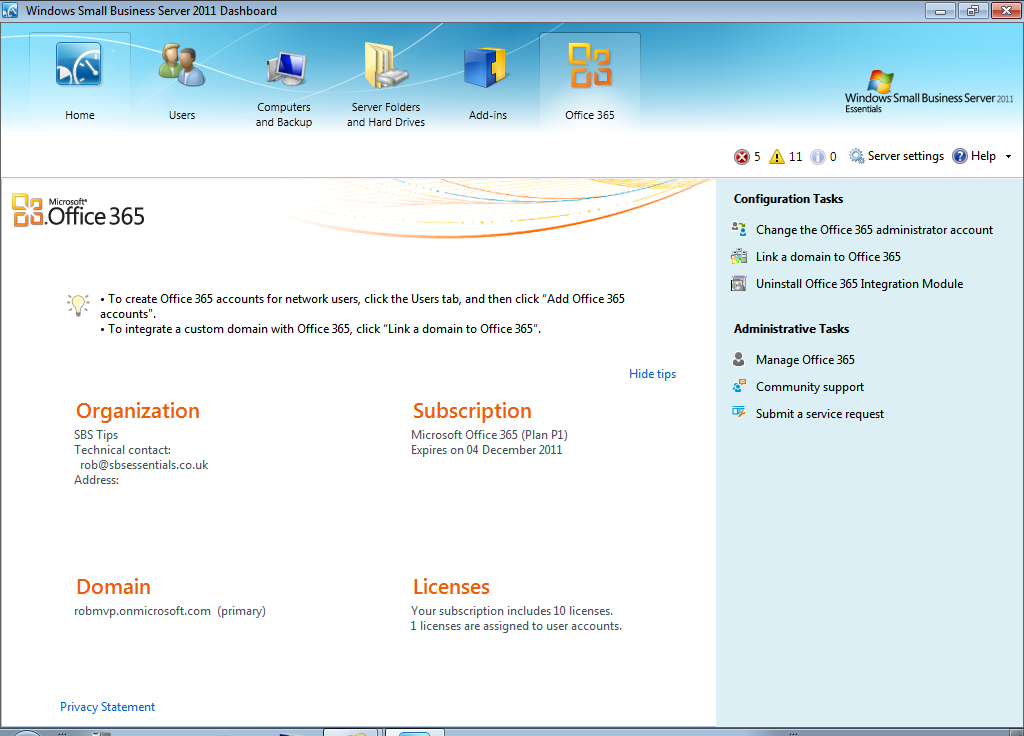Uninstall Office 365 Integration Module
This screenshot has width=1024, height=736.
[x=859, y=284]
